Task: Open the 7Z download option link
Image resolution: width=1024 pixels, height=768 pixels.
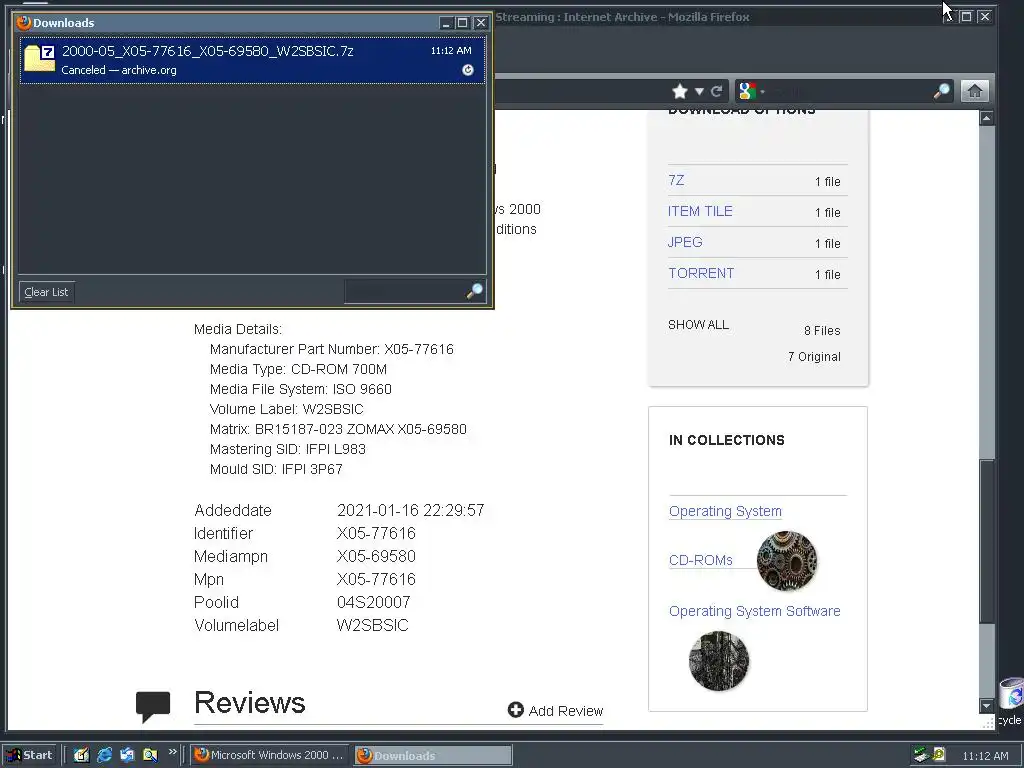Action: tap(676, 180)
